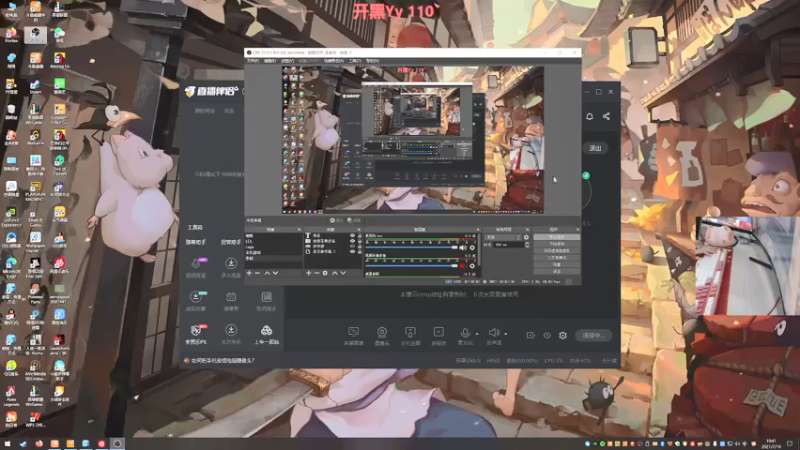Click share icon in streaming companion window
The height and width of the screenshot is (450, 800).
click(606, 116)
